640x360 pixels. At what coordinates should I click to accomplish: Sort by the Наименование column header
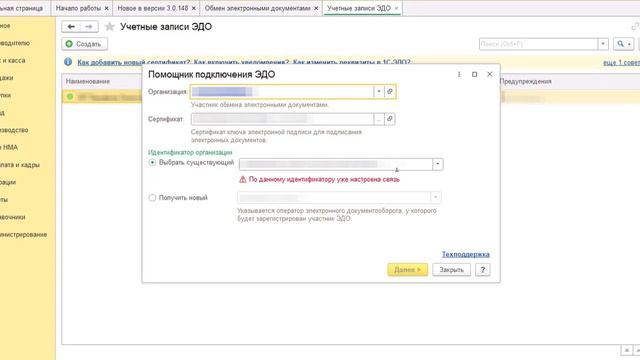coord(88,81)
